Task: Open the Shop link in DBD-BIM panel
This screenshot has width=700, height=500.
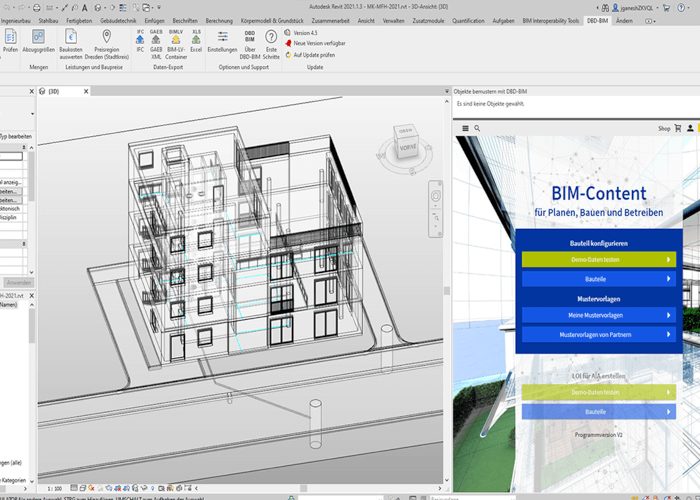Action: (664, 129)
